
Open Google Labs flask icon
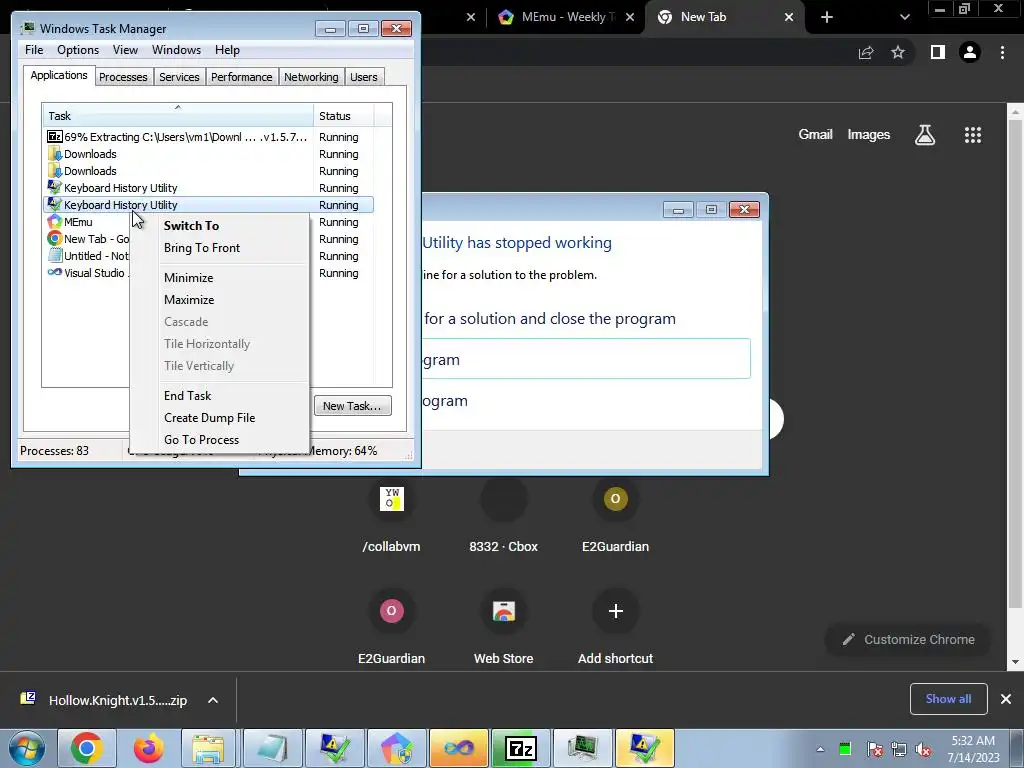[925, 135]
